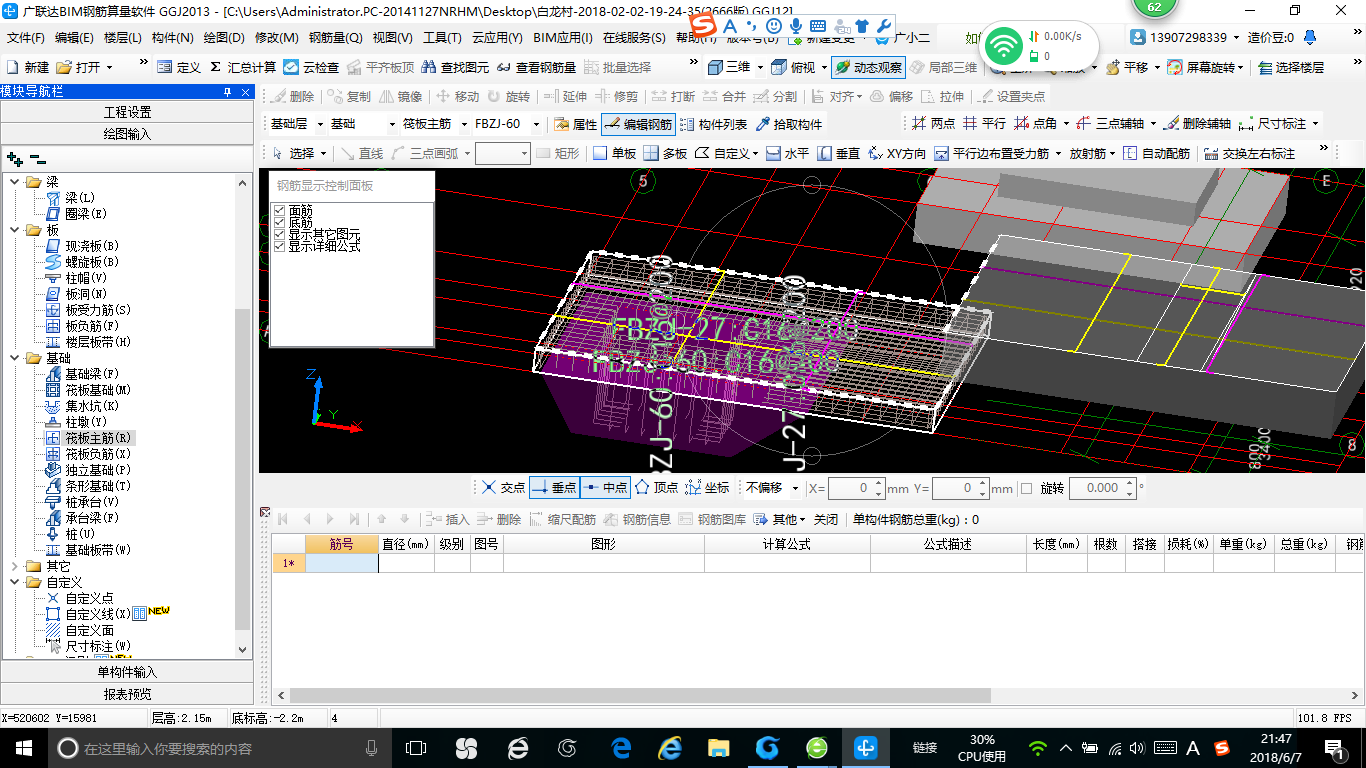This screenshot has width=1366, height=768.
Task: Select 单板 single slab option
Action: (x=614, y=153)
